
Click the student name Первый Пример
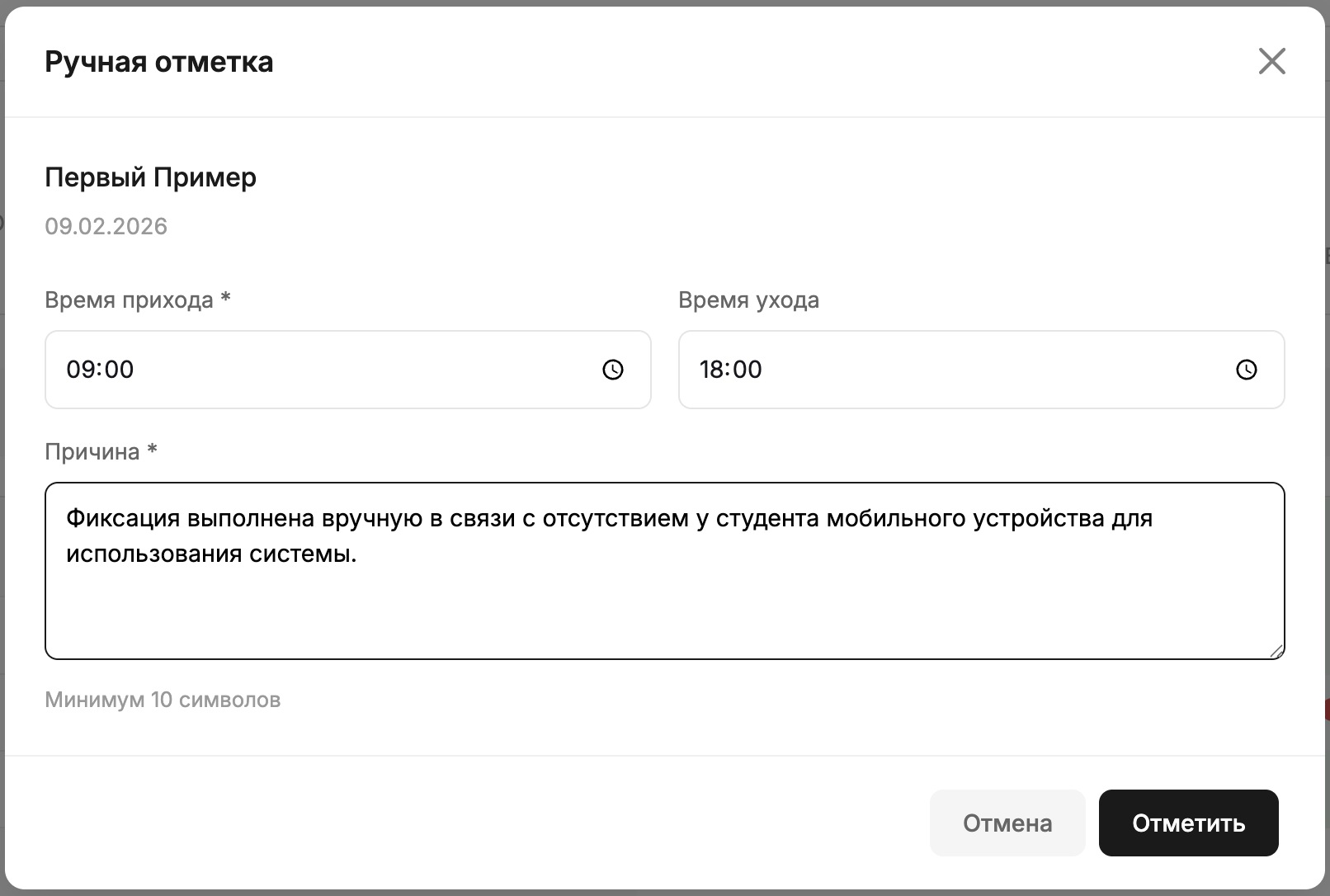click(x=151, y=177)
